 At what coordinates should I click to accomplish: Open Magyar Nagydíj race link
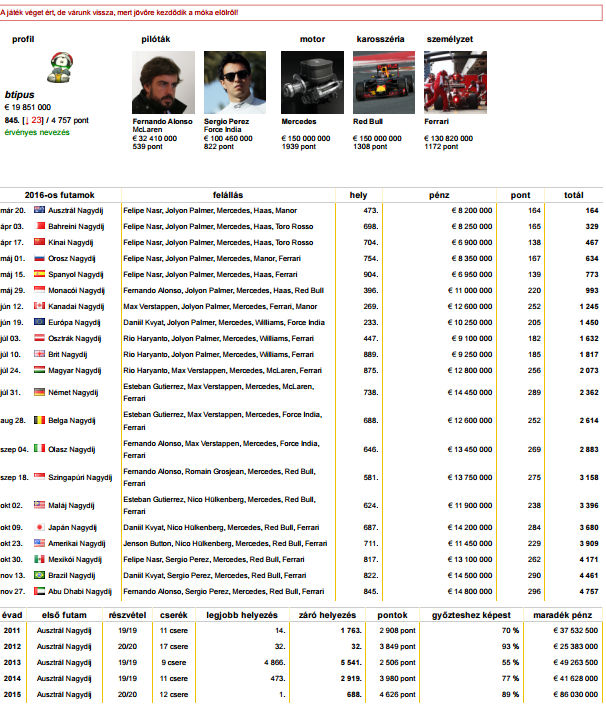74,370
